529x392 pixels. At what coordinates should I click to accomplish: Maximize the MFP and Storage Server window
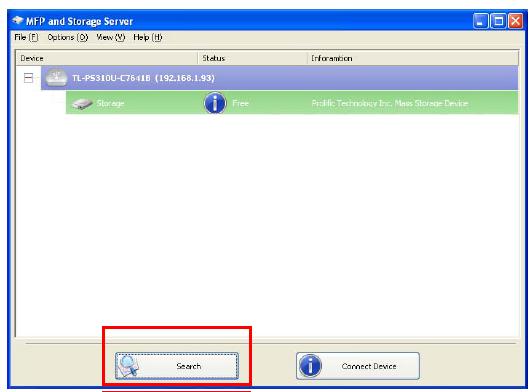point(498,21)
